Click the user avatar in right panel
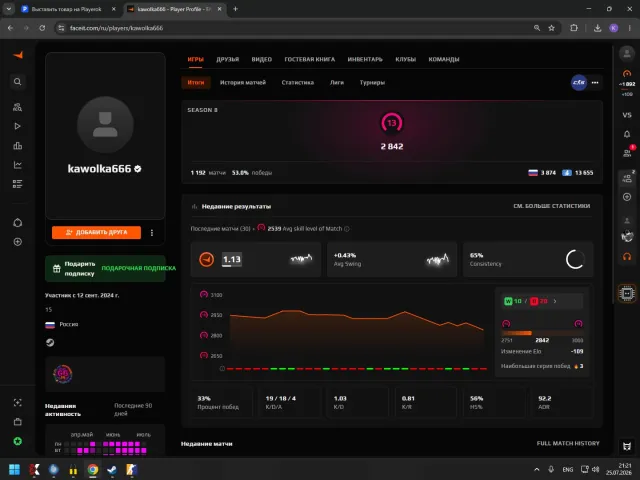Viewport: 640px width, 480px height. coord(627,53)
